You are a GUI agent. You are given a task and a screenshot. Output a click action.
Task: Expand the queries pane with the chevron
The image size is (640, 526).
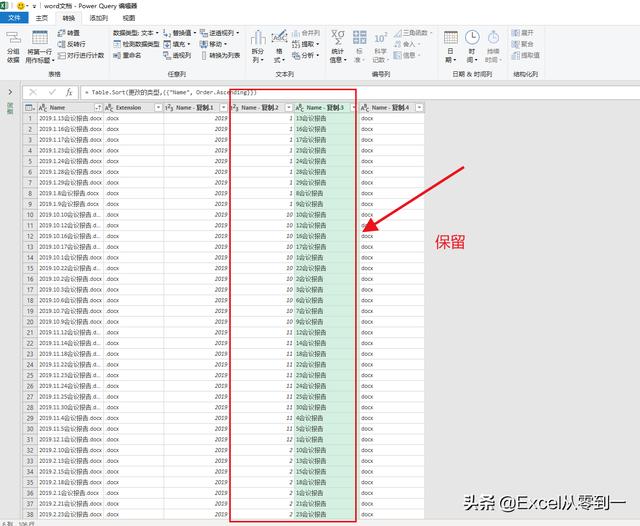click(x=10, y=92)
